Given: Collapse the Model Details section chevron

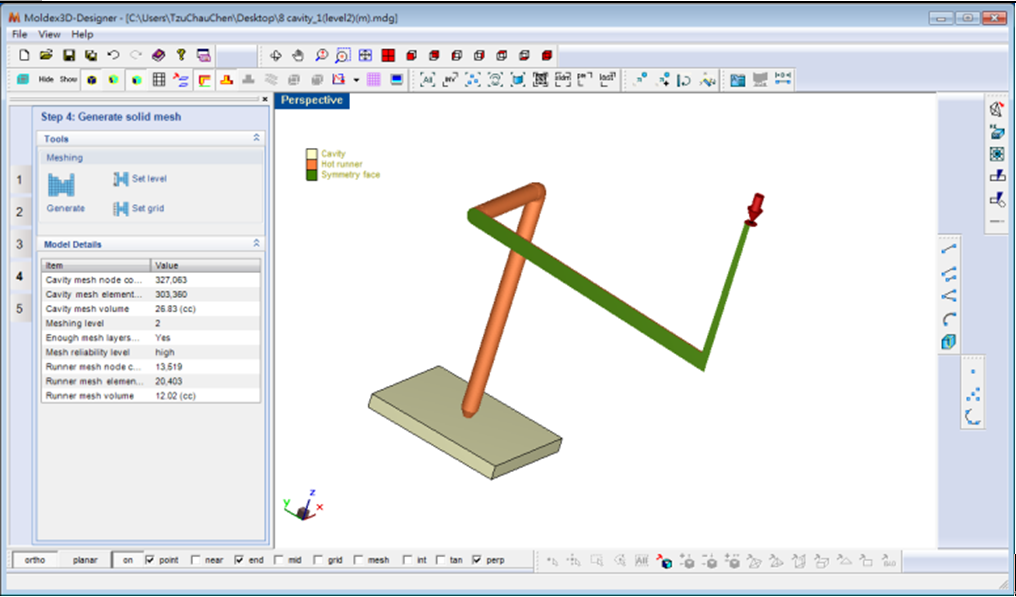Looking at the screenshot, I should (256, 244).
